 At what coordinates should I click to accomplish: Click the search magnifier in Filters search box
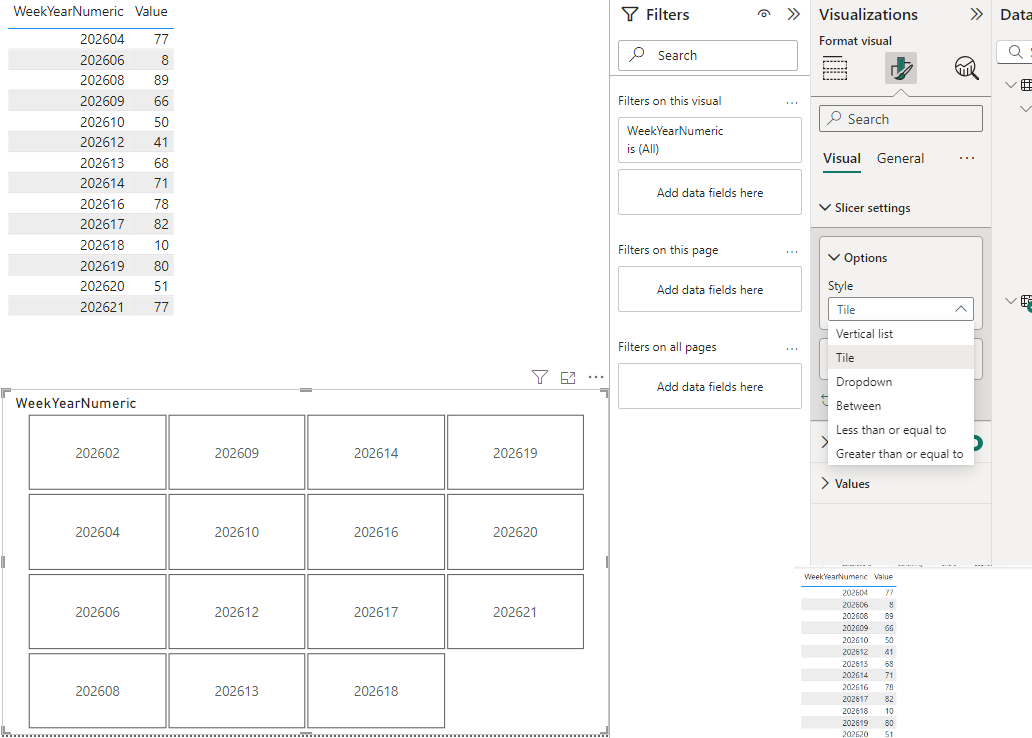[636, 55]
